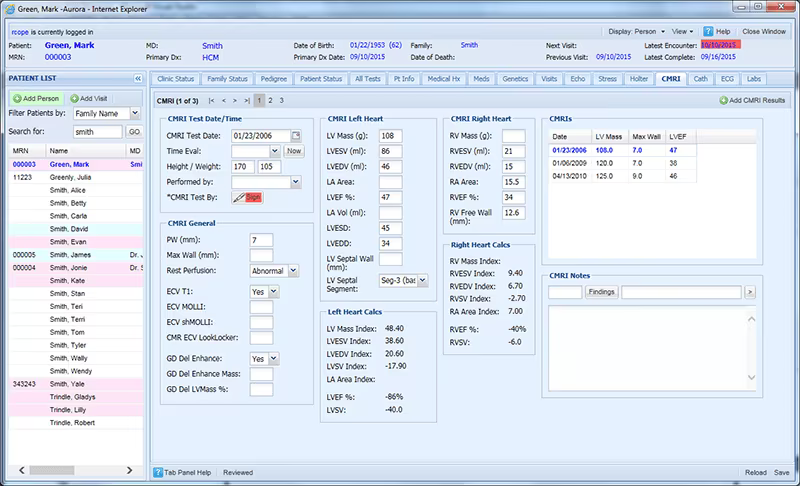Screen dimensions: 800x486
Task: Click the Findings button
Action: [601, 292]
